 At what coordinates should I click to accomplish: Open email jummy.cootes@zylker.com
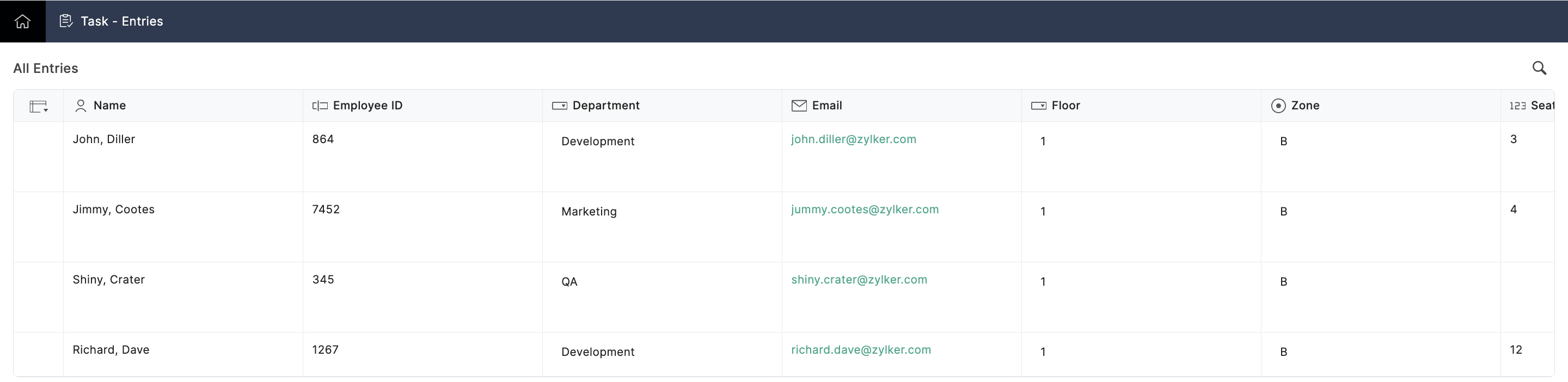point(865,210)
